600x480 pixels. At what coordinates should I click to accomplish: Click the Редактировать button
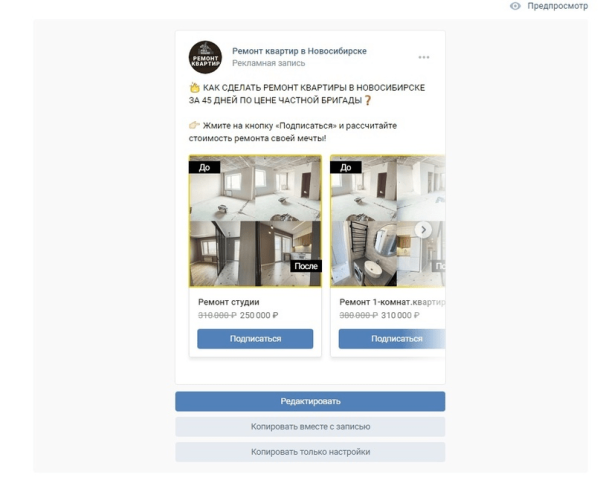(x=310, y=401)
